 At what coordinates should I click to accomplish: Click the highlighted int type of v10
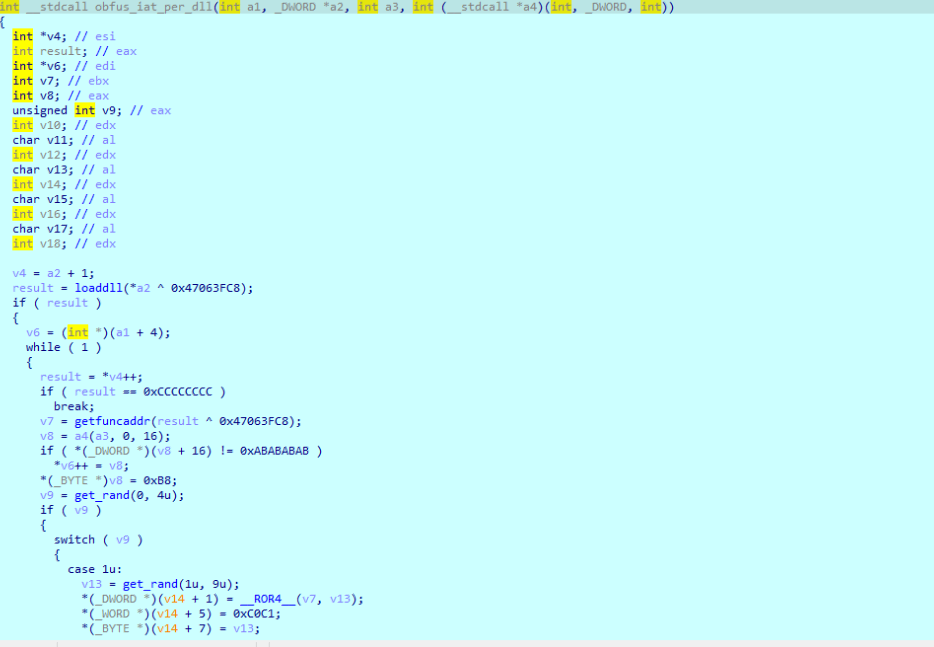click(x=20, y=124)
